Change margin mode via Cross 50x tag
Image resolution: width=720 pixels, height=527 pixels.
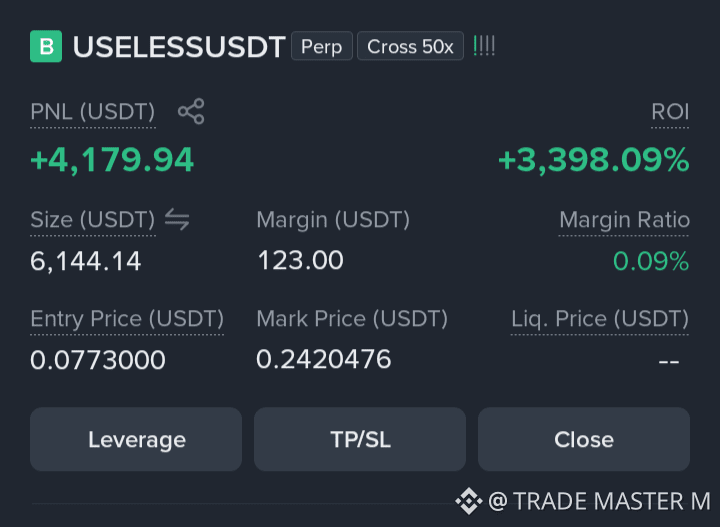click(x=411, y=46)
